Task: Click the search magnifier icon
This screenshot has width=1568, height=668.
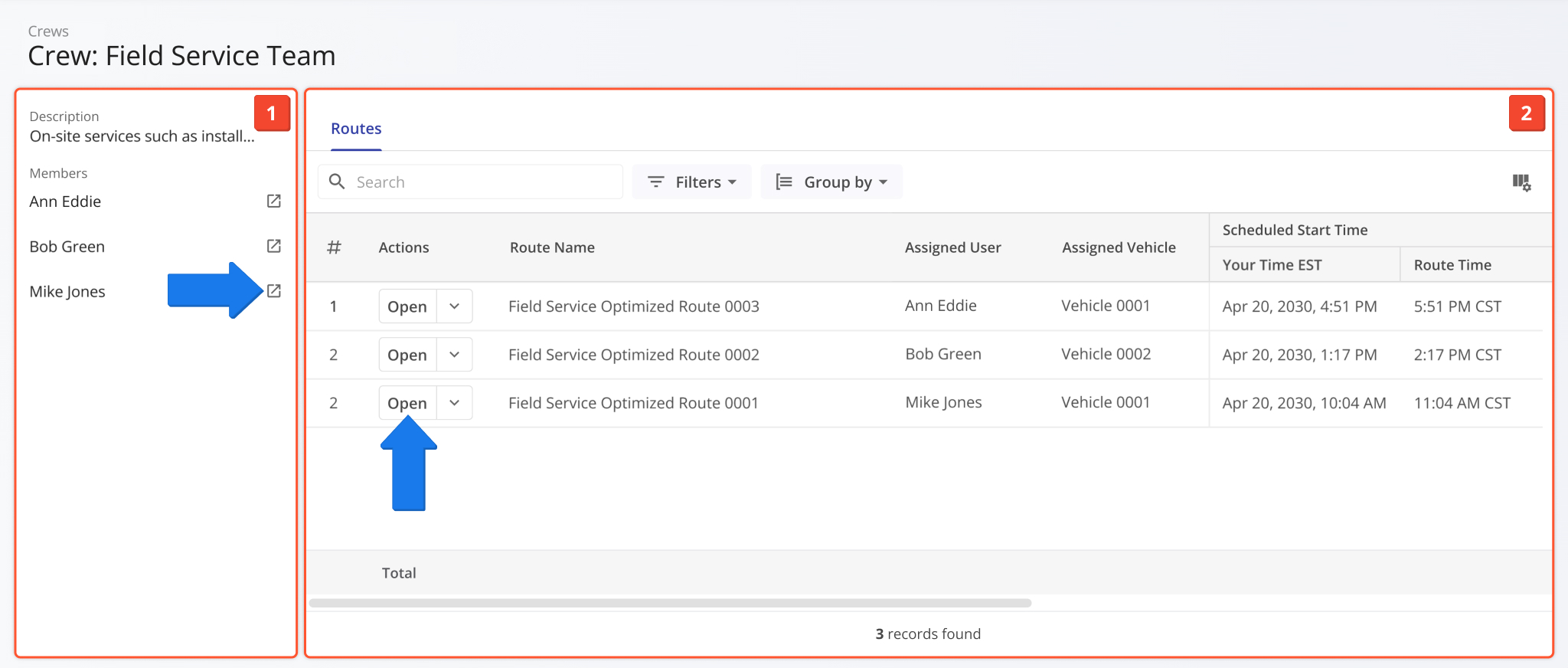Action: point(337,182)
